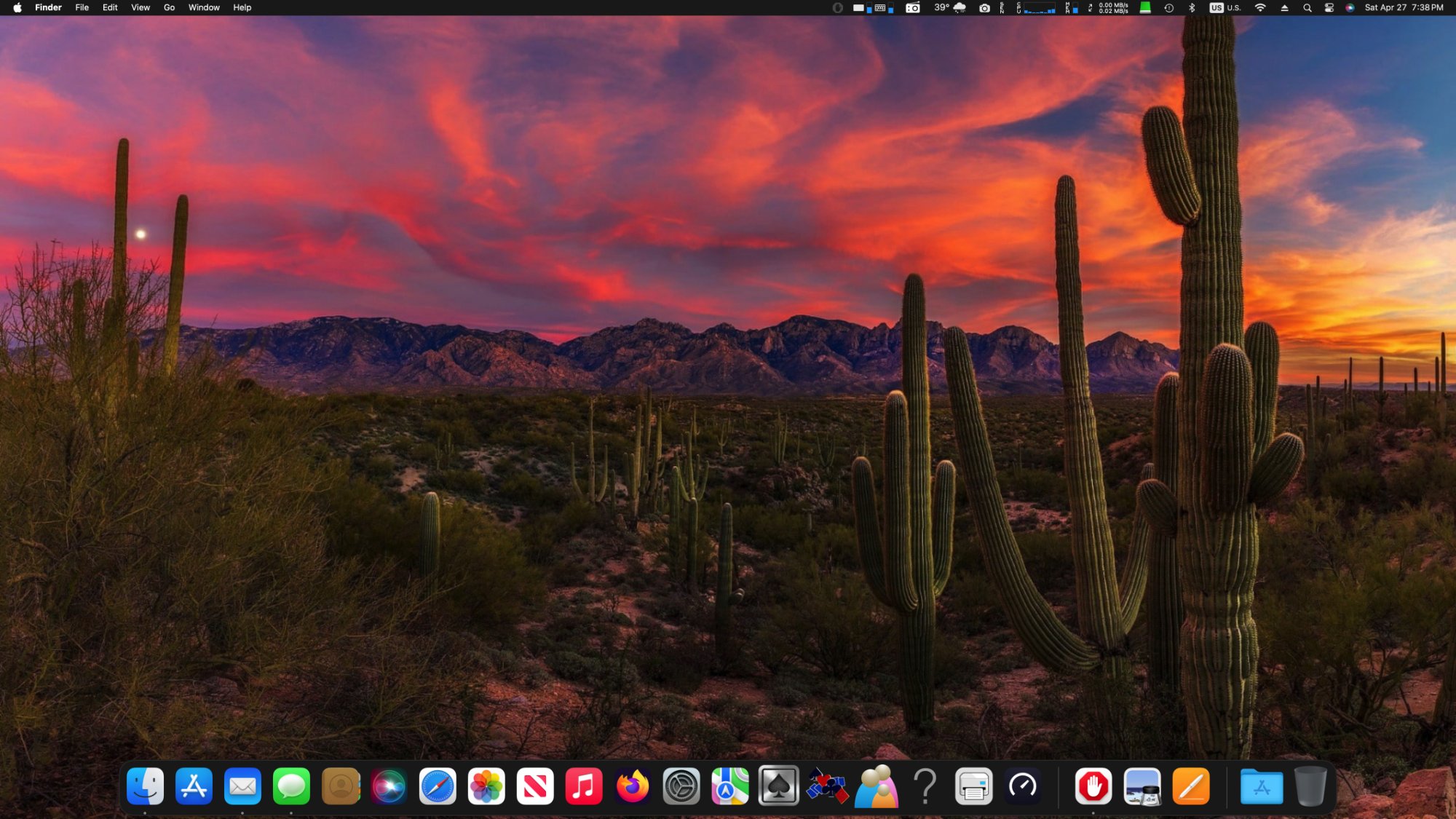Open the U.S. input source menu
The width and height of the screenshot is (1456, 819).
(x=1225, y=7)
